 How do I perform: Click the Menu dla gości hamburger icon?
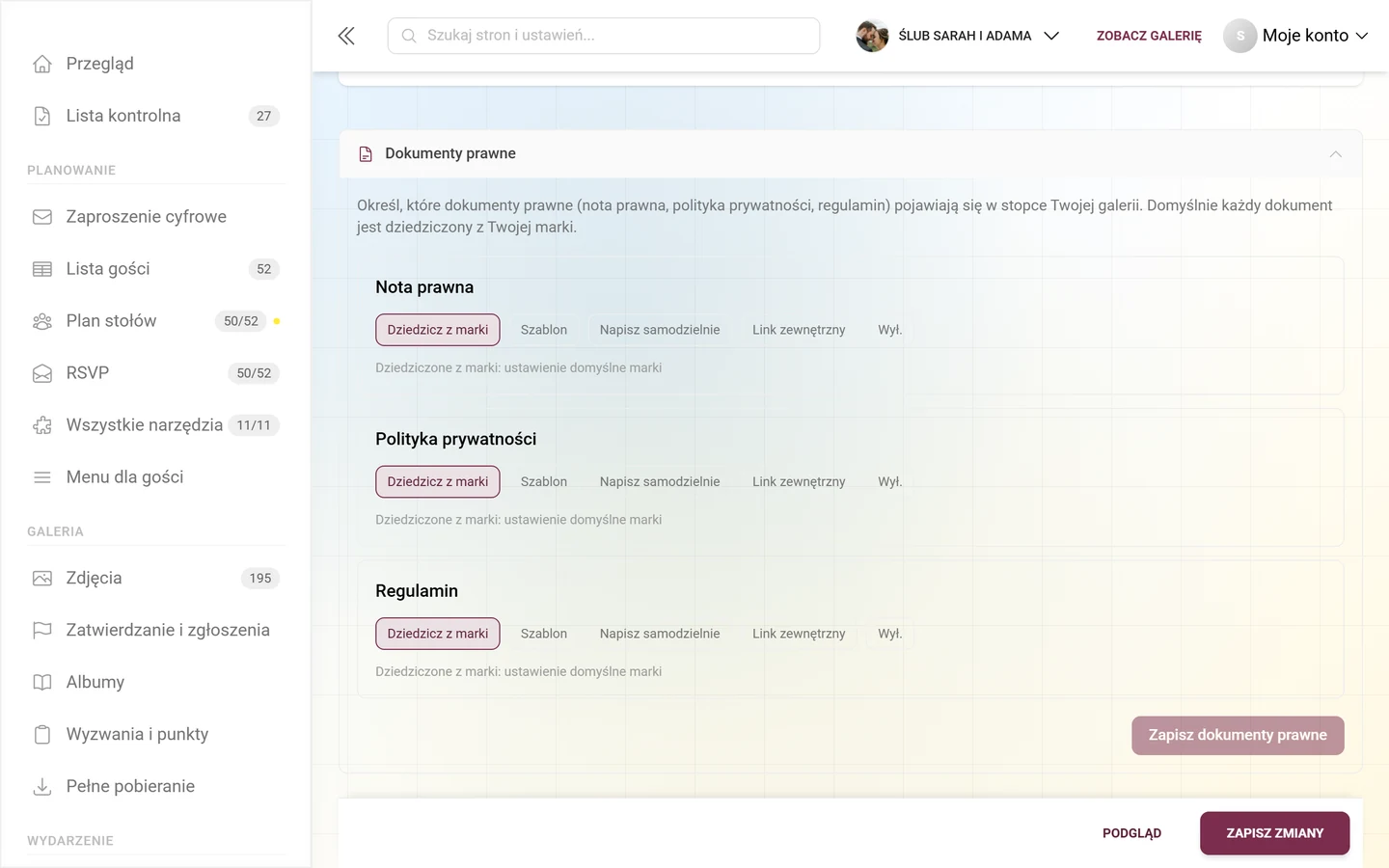(42, 477)
